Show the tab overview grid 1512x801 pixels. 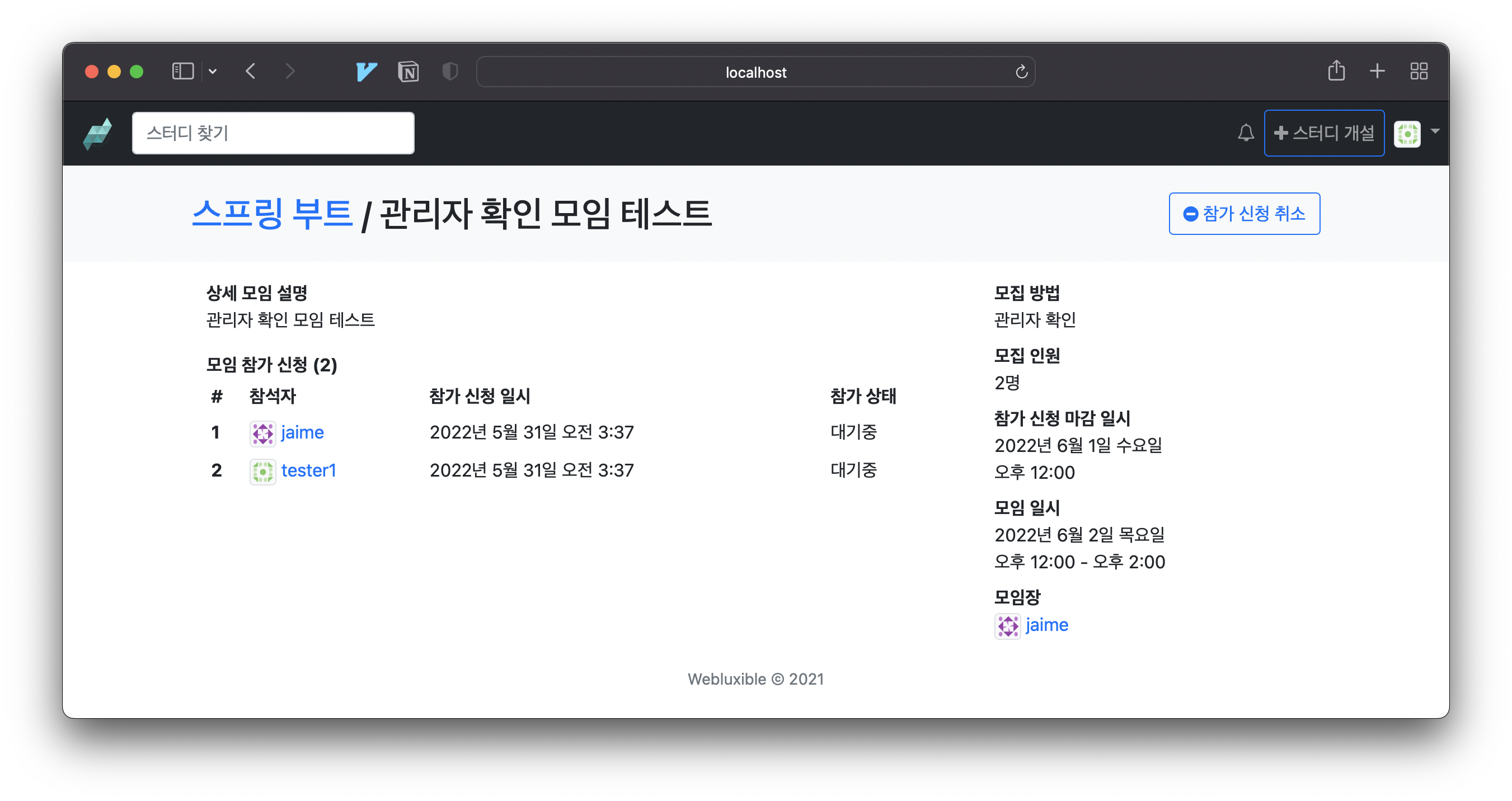coord(1419,72)
